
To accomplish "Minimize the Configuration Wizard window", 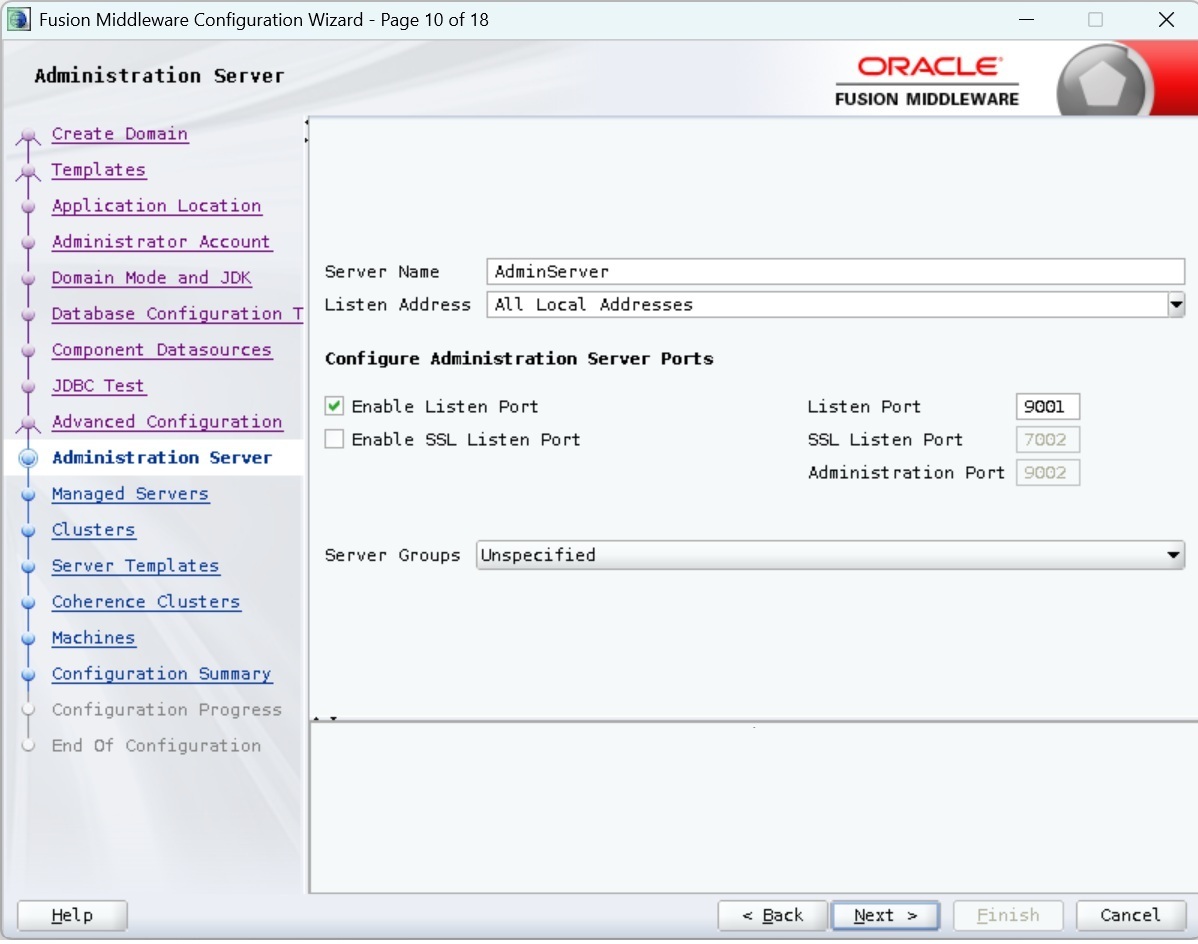I will click(x=1026, y=19).
